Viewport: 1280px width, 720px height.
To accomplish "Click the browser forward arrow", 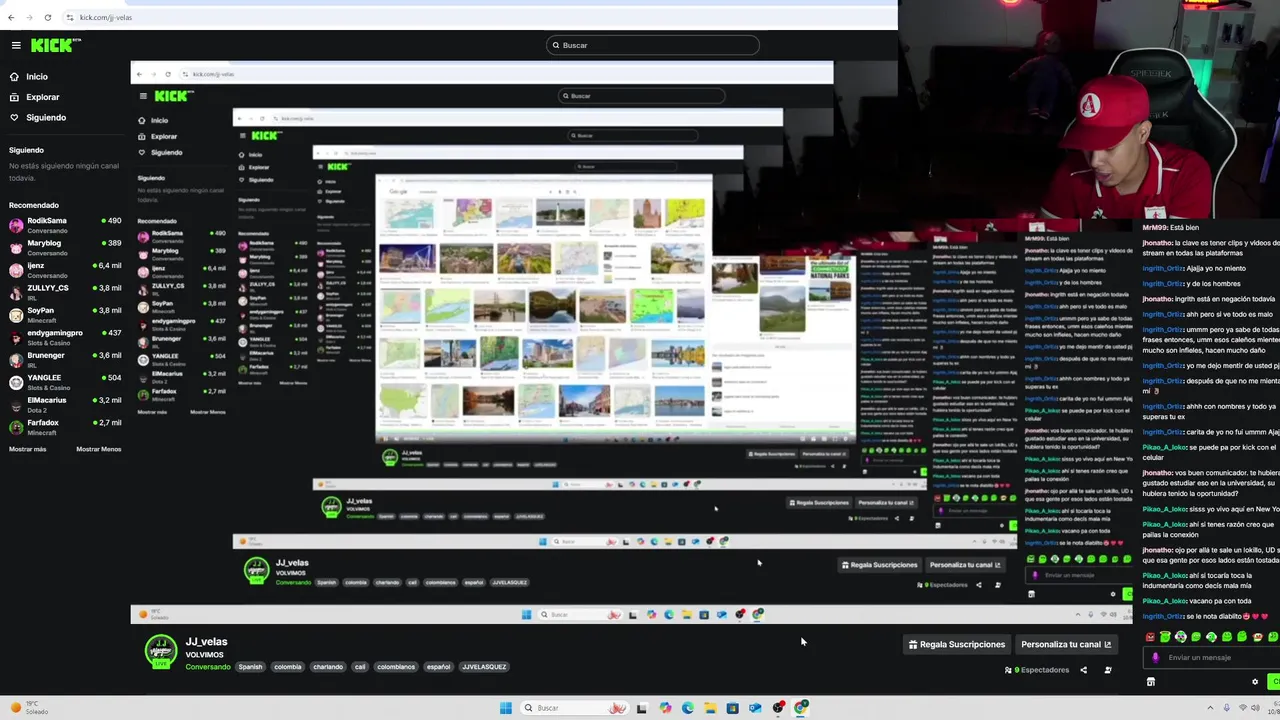I will tap(29, 17).
